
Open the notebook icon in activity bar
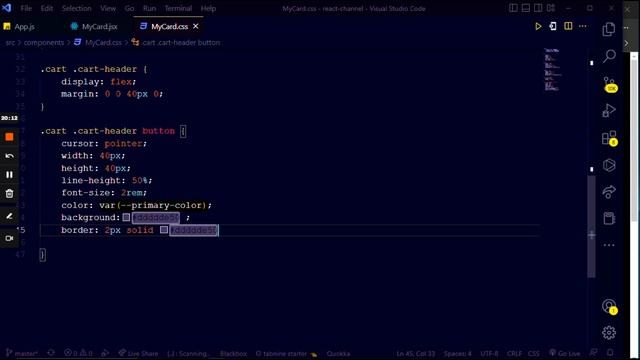(609, 218)
